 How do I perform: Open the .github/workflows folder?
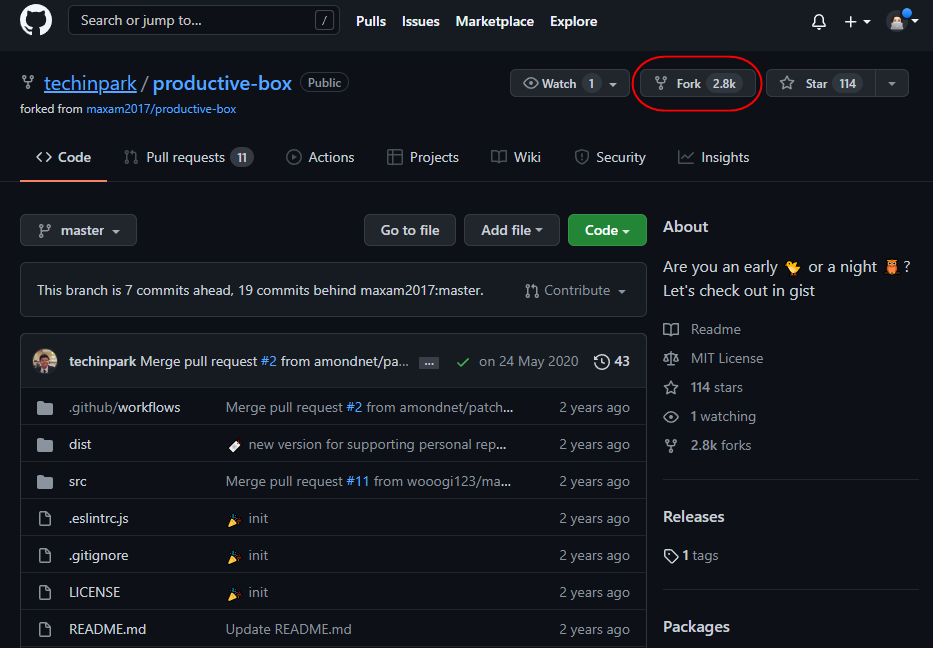(124, 408)
